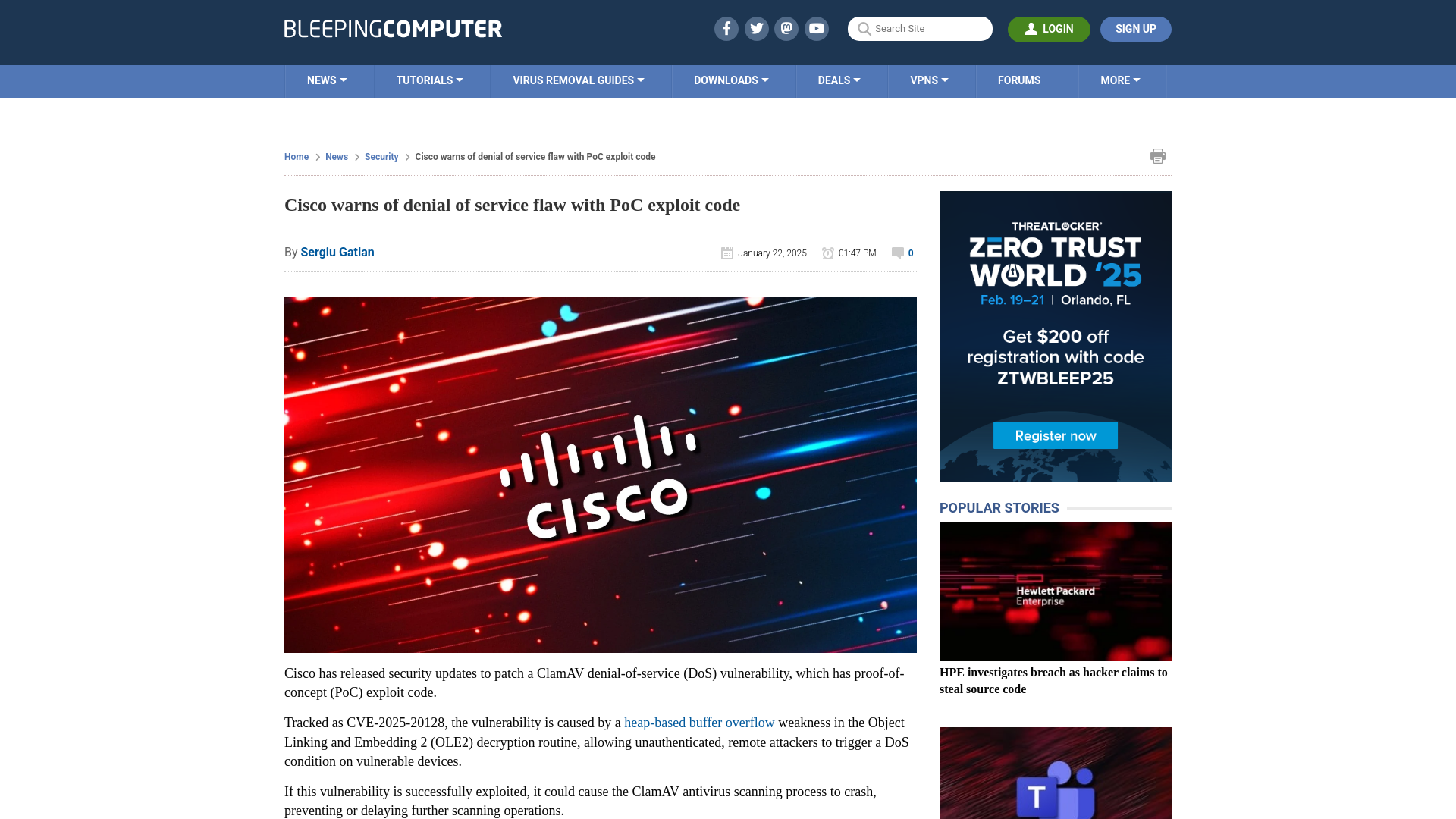The image size is (1456, 819).
Task: Click the search magnifier icon
Action: (x=864, y=28)
